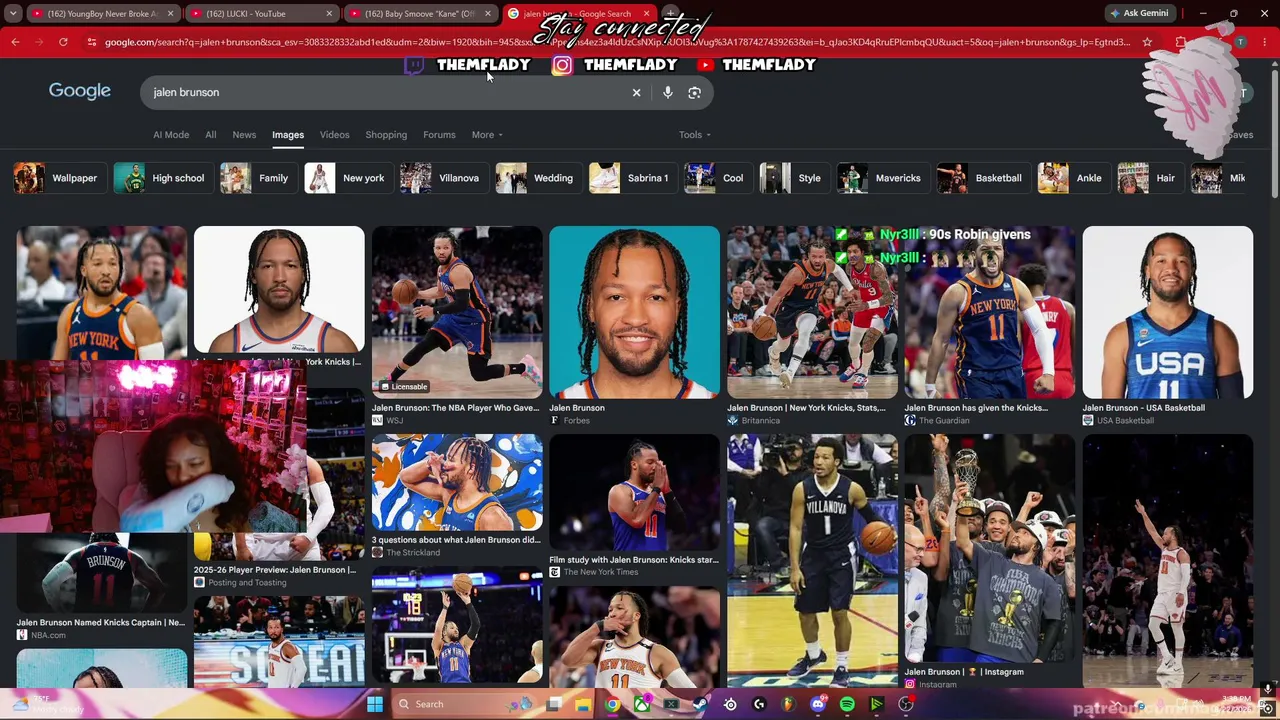
Task: Filter images by Ankle chip
Action: click(1072, 178)
